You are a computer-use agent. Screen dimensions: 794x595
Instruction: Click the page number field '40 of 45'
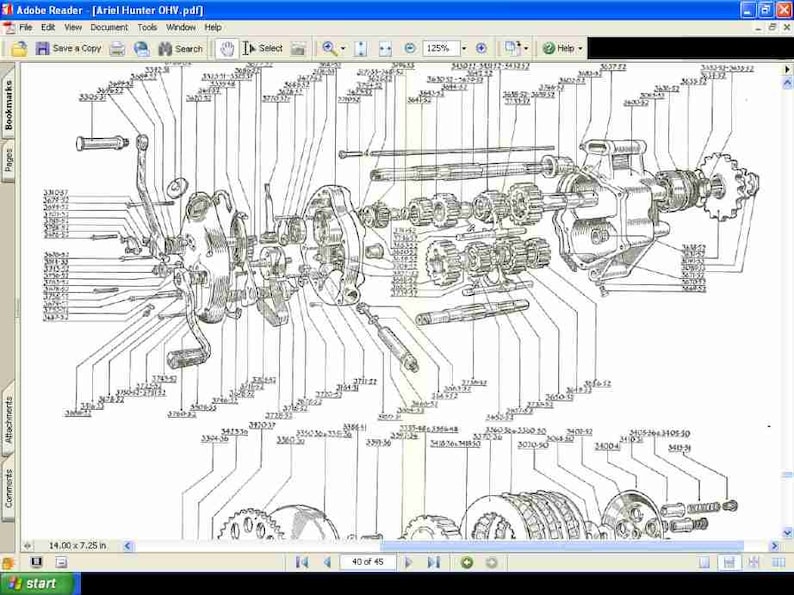tap(368, 562)
